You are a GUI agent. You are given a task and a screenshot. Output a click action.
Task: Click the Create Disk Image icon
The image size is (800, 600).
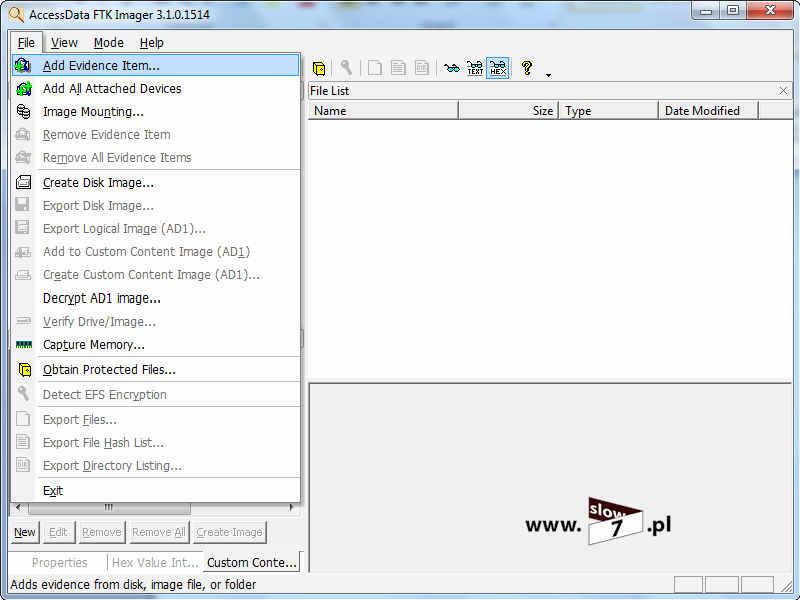click(23, 182)
